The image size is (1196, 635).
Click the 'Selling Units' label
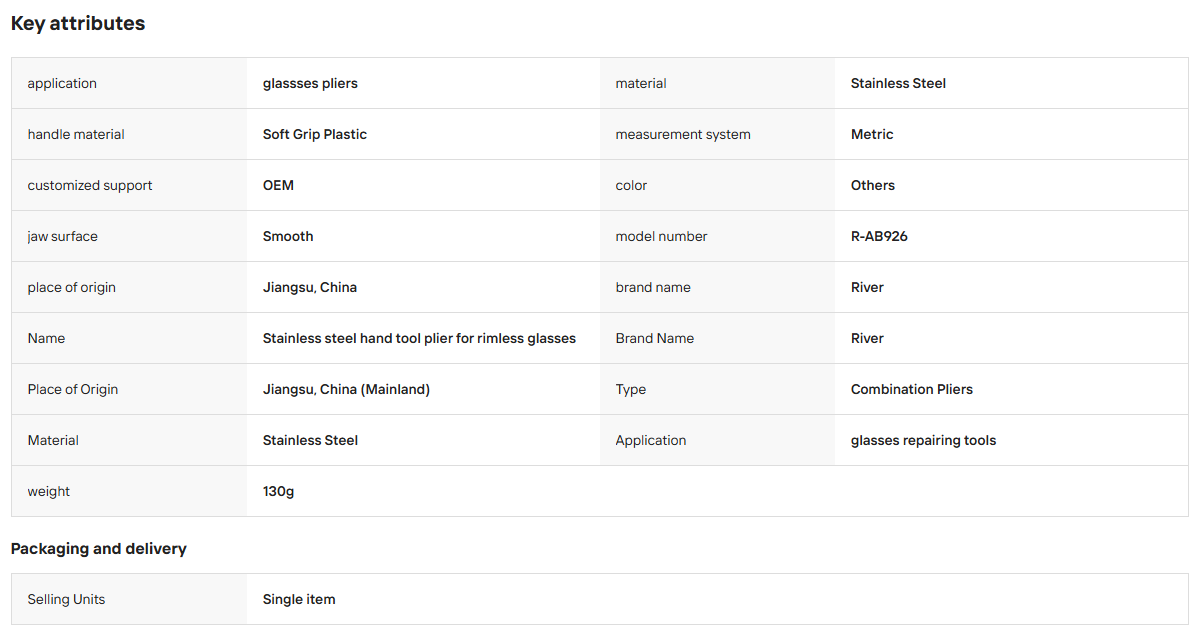pos(66,599)
